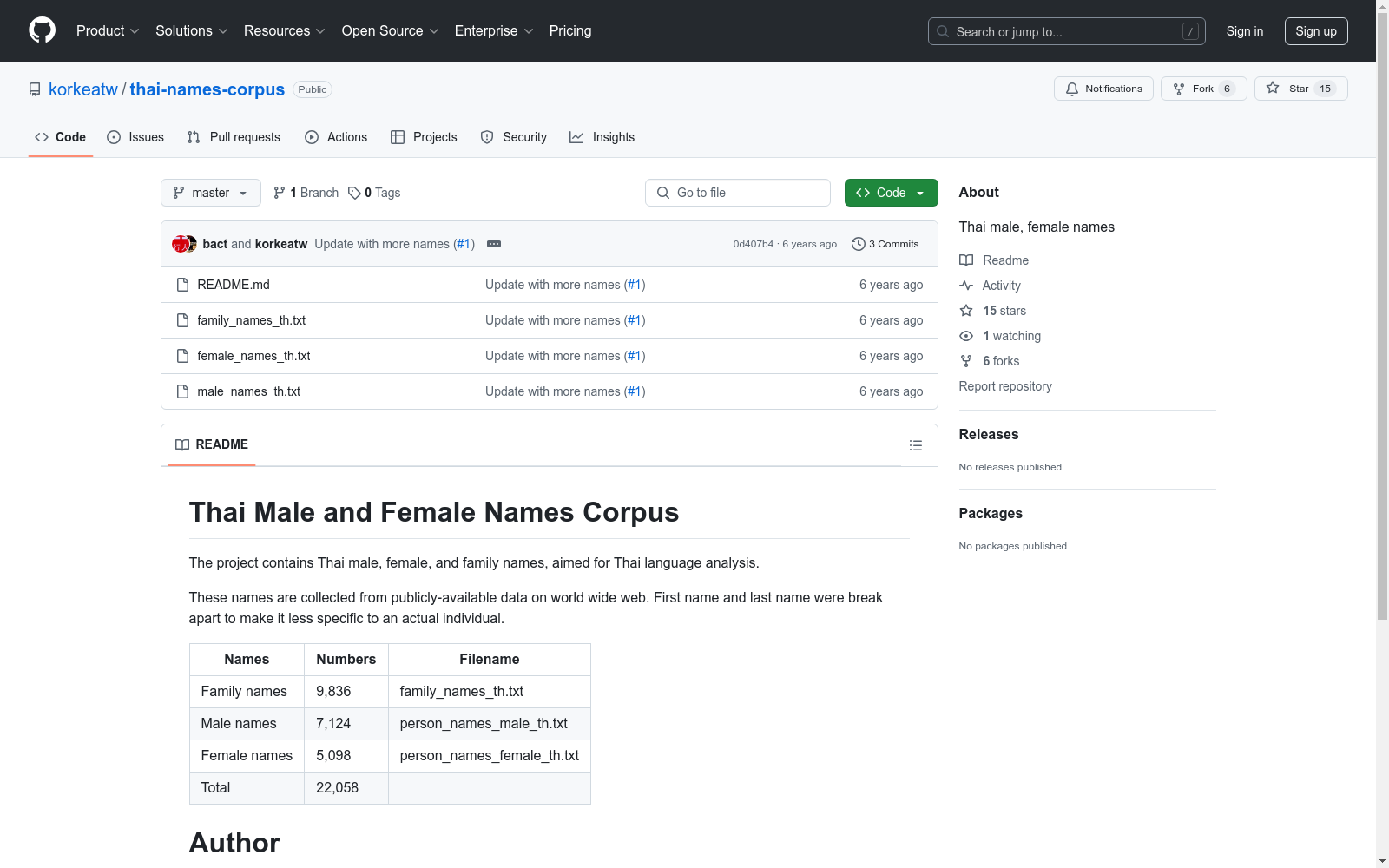
Task: Go to the GitHub homepage logo
Action: coord(42,30)
